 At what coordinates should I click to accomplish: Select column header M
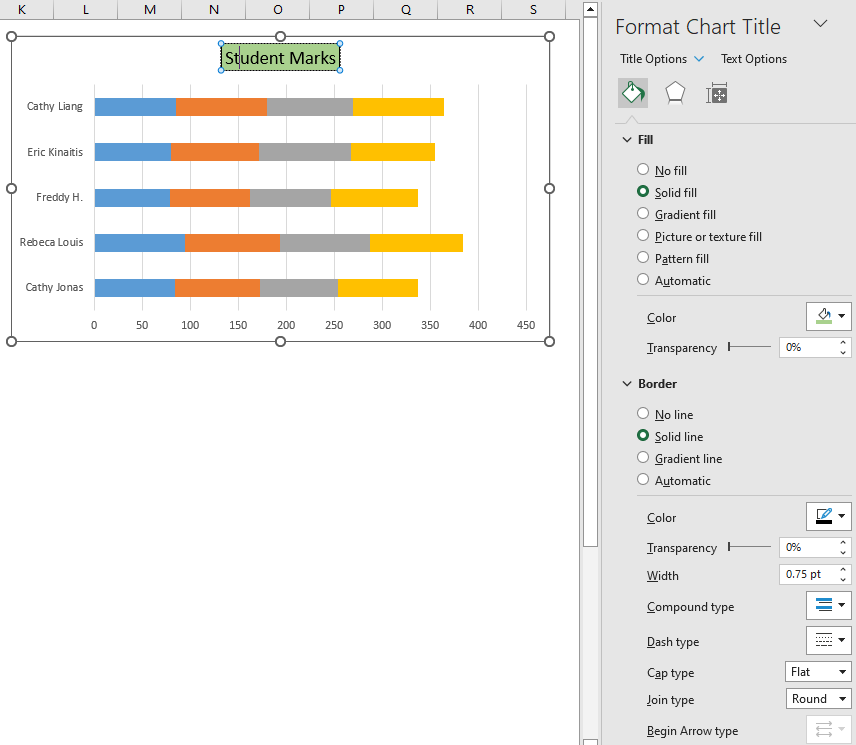coord(150,9)
